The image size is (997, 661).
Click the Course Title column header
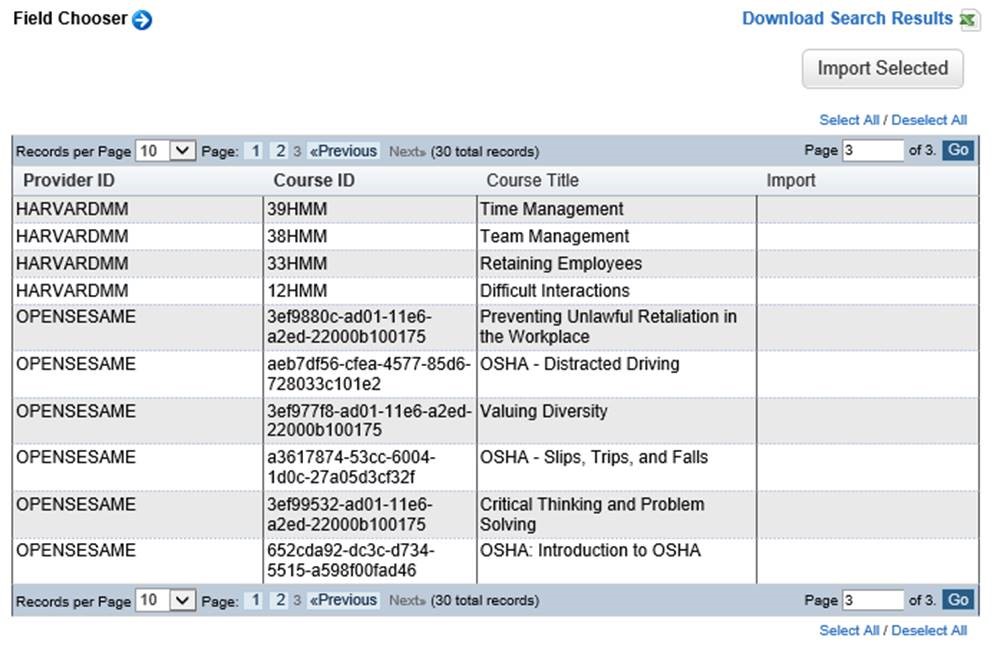[x=533, y=181]
